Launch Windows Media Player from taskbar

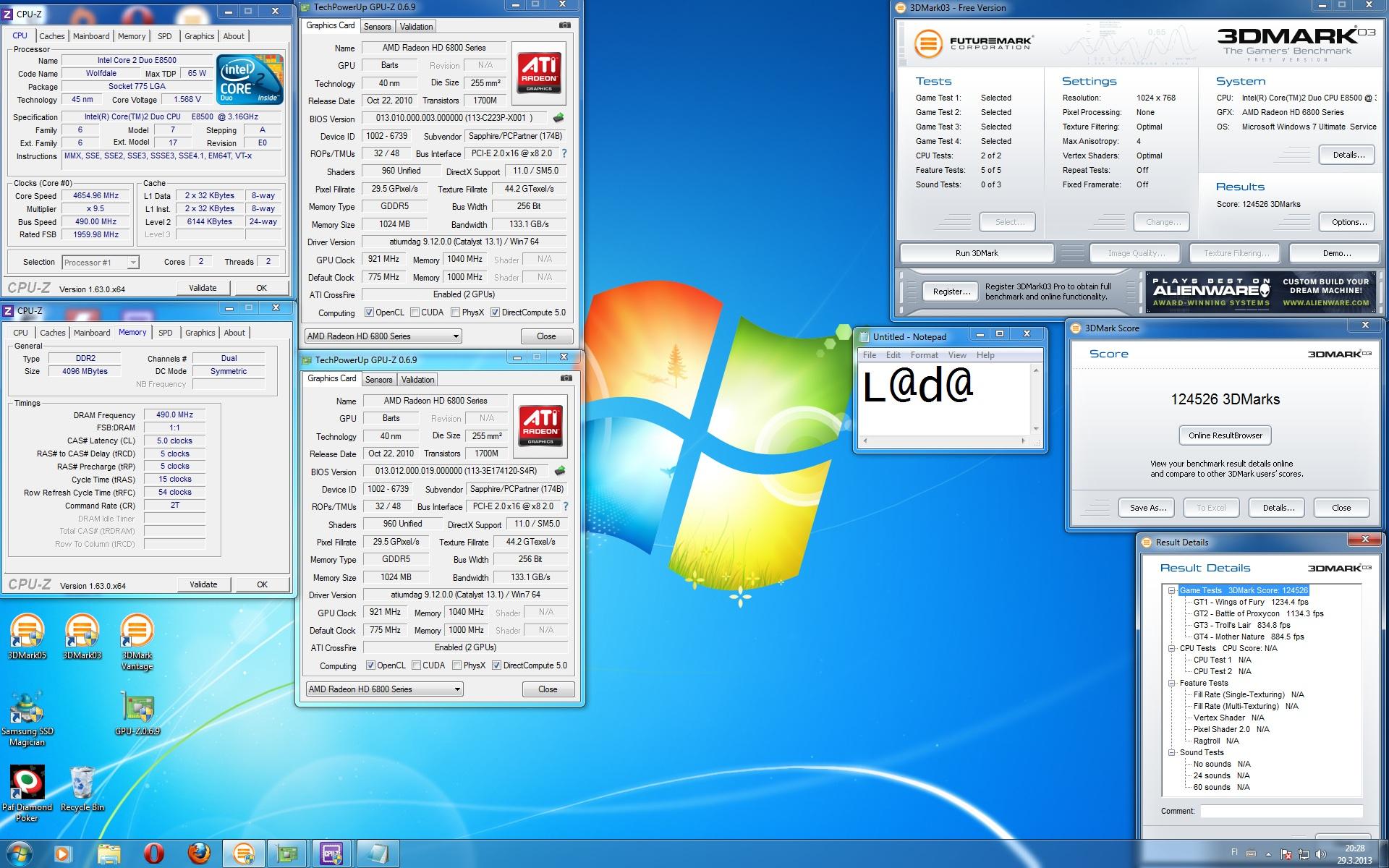62,854
